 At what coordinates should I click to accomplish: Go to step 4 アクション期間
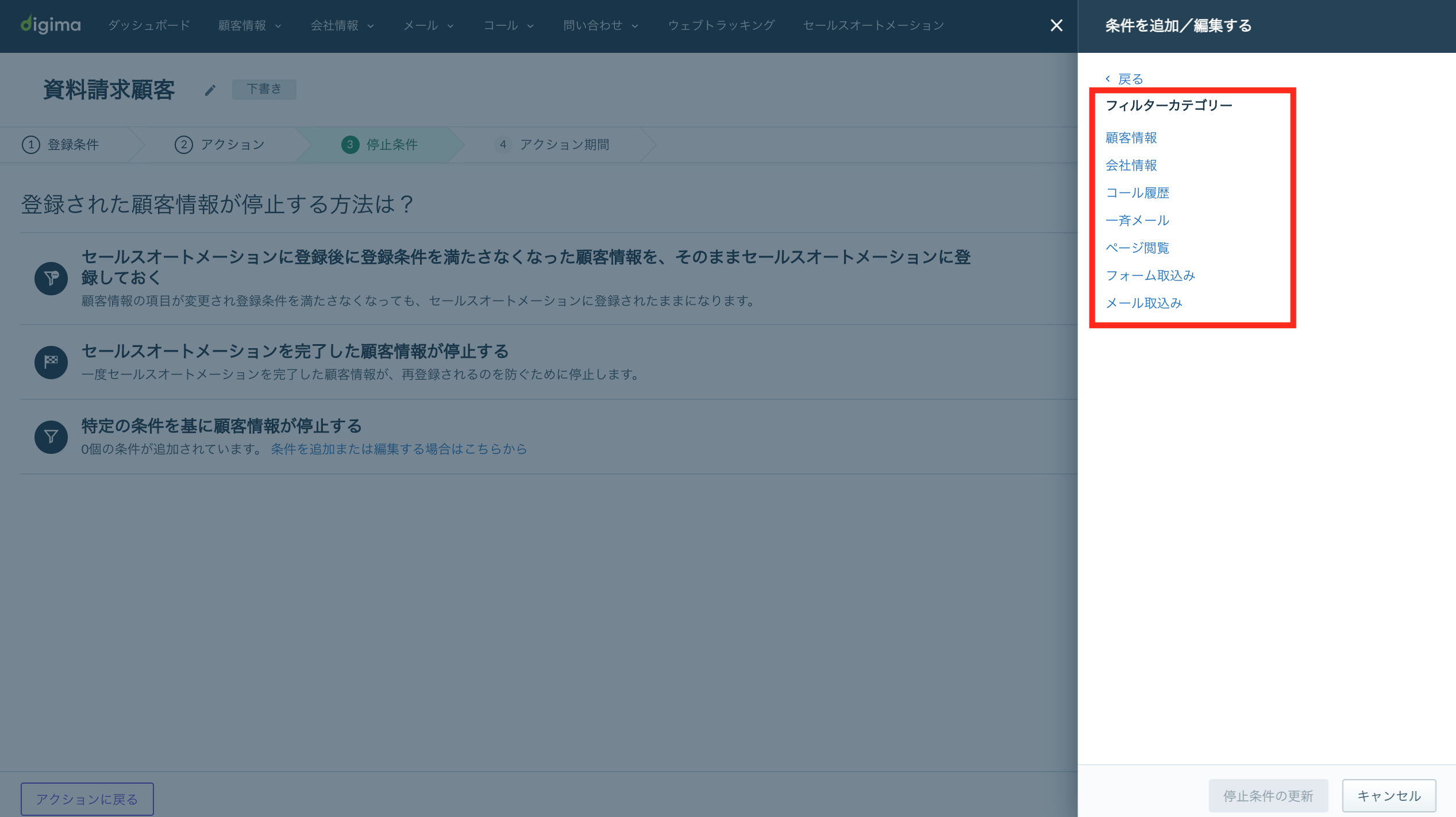pos(552,144)
